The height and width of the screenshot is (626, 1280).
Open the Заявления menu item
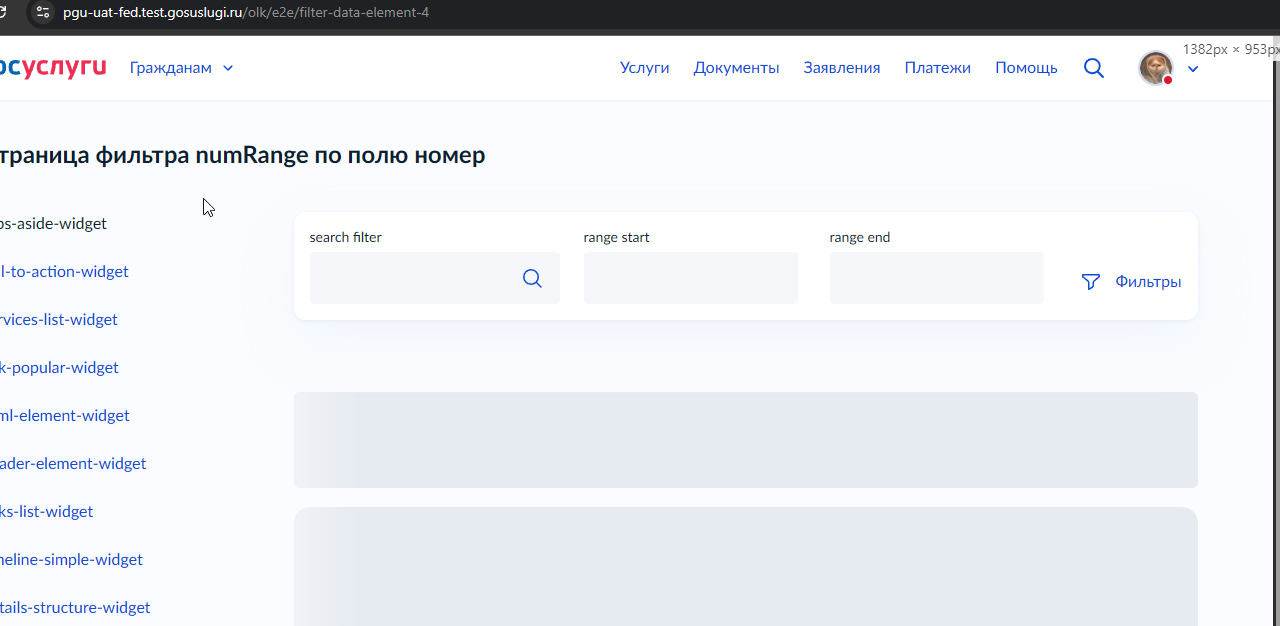[842, 68]
